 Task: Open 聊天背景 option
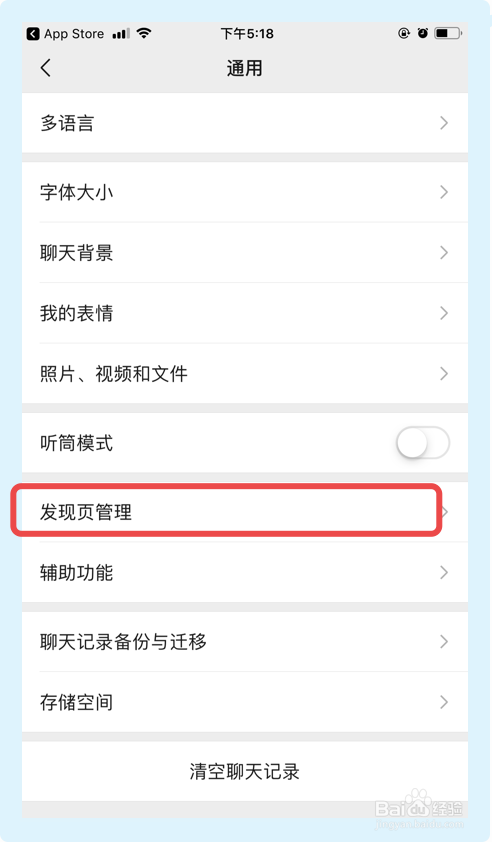(245, 252)
